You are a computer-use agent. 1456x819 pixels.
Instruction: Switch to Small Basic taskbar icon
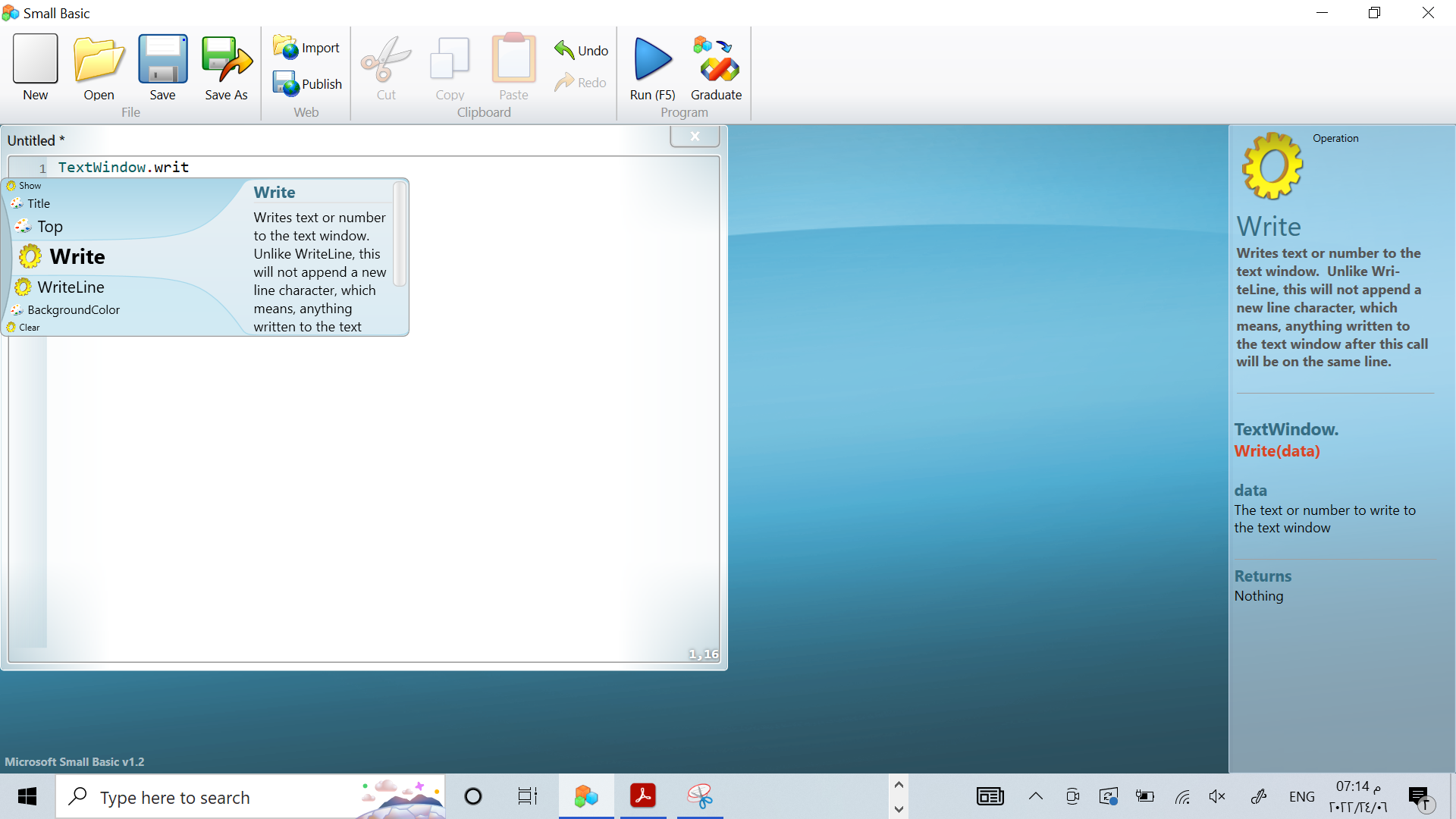coord(586,796)
